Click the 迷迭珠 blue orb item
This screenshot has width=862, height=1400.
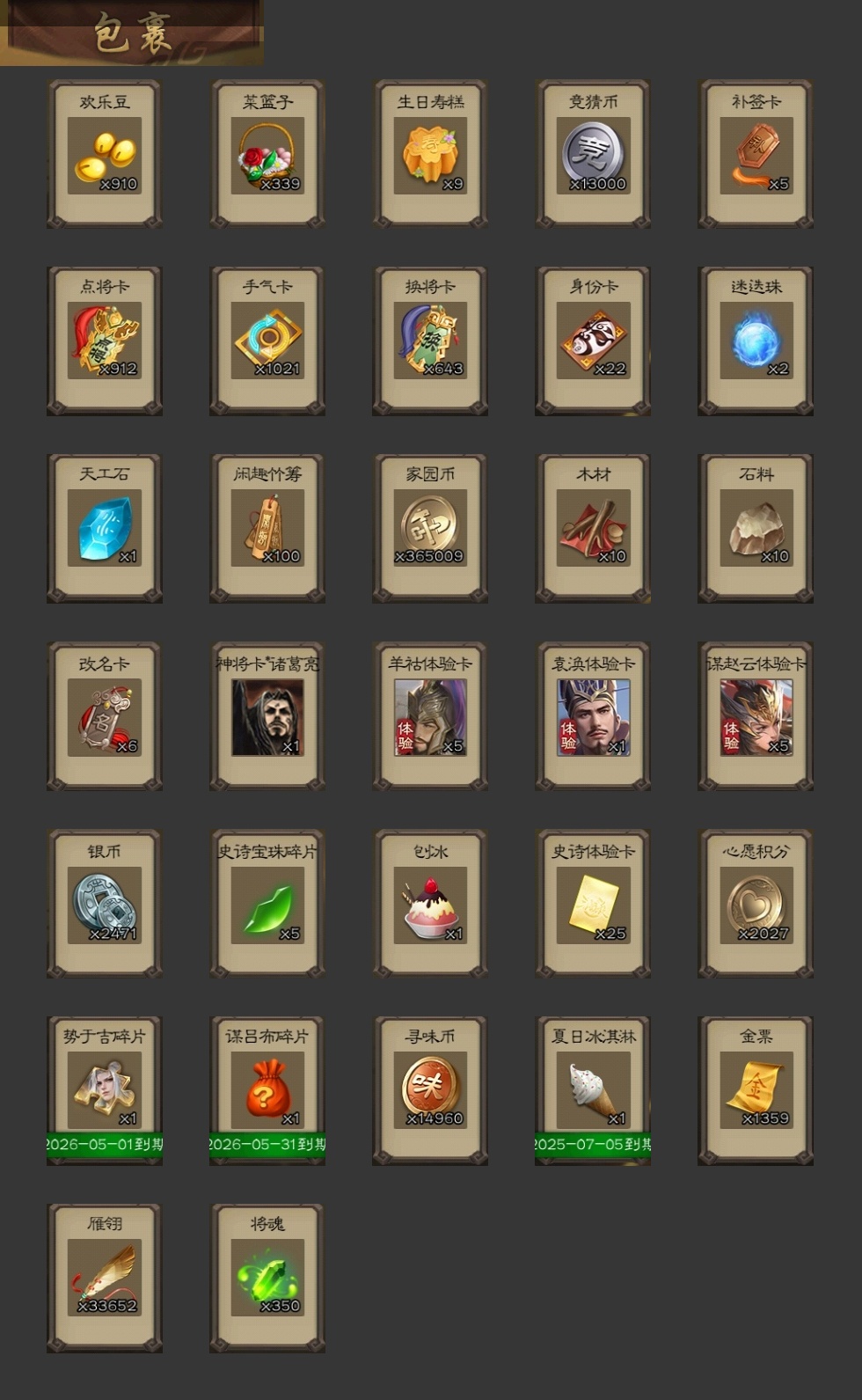(756, 341)
